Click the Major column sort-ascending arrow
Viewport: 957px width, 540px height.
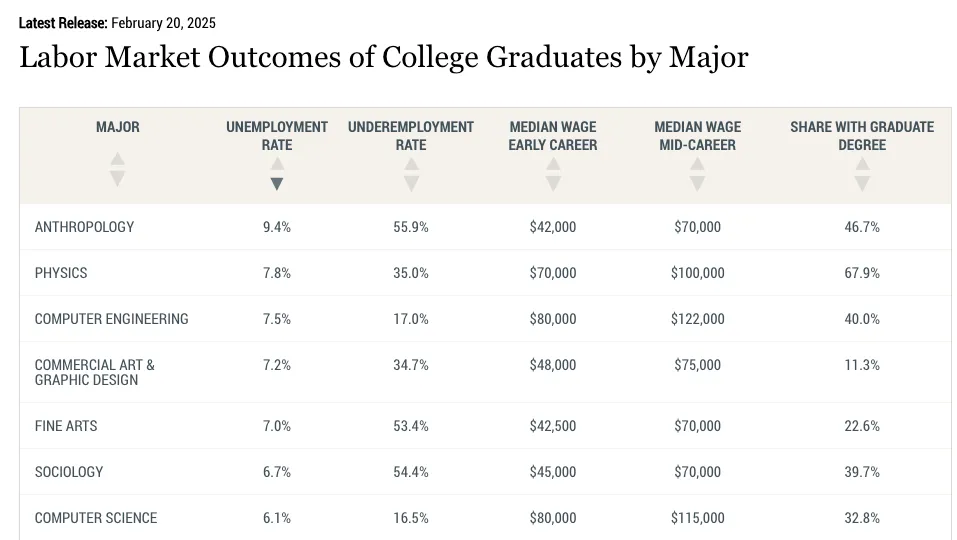[118, 159]
